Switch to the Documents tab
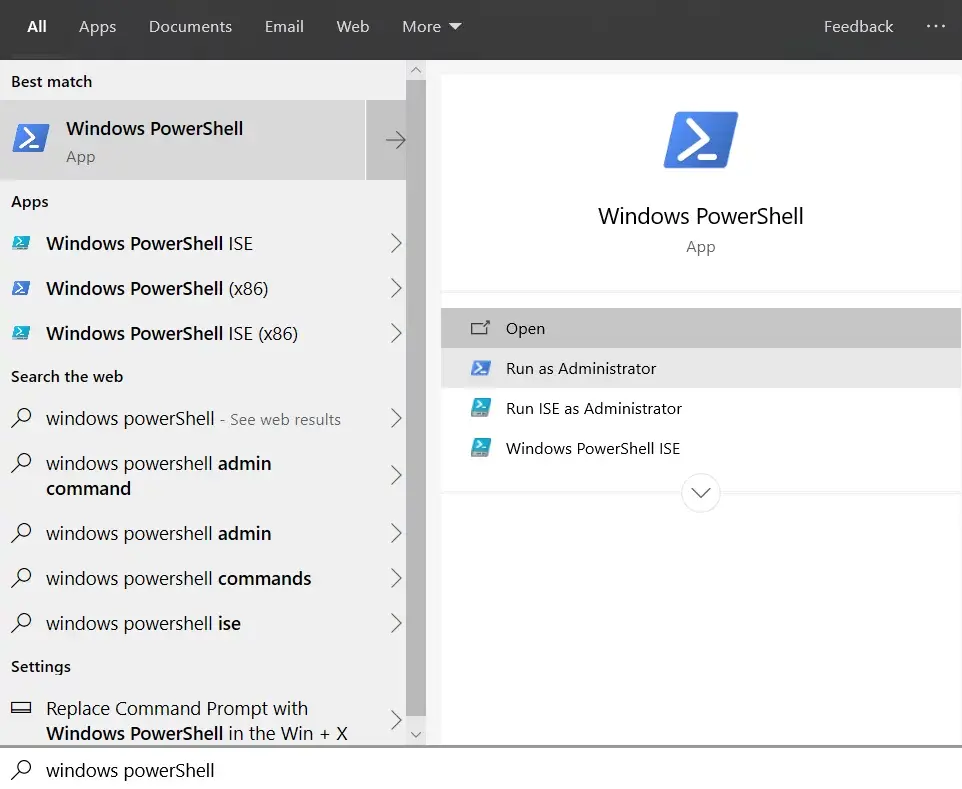The height and width of the screenshot is (789, 962). coord(190,27)
